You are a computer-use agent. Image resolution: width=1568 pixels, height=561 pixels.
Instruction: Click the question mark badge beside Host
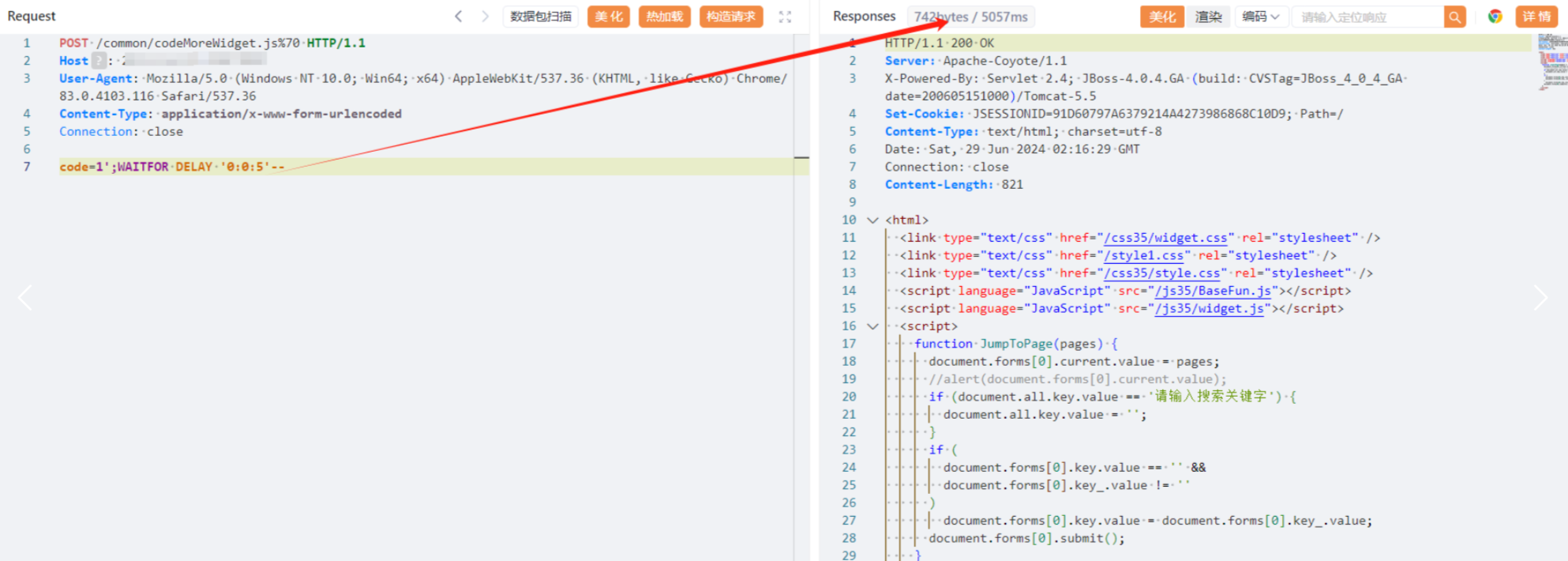coord(99,61)
